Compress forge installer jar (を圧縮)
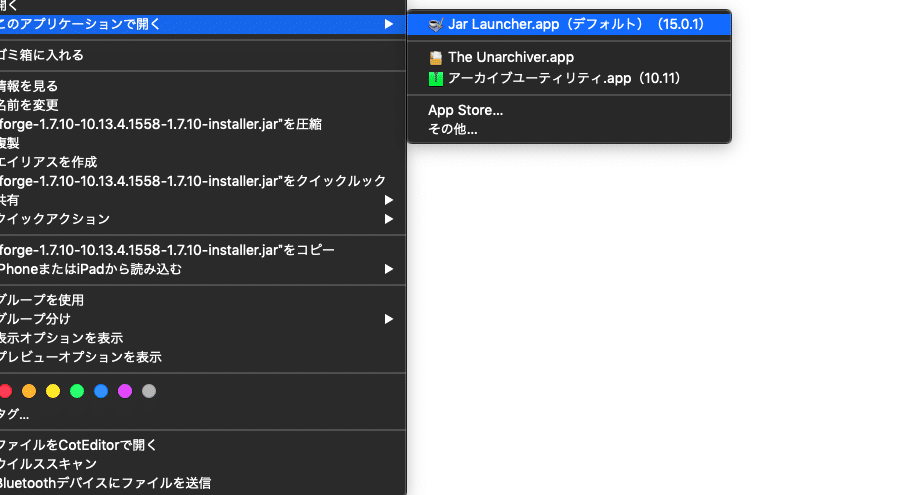 click(203, 124)
